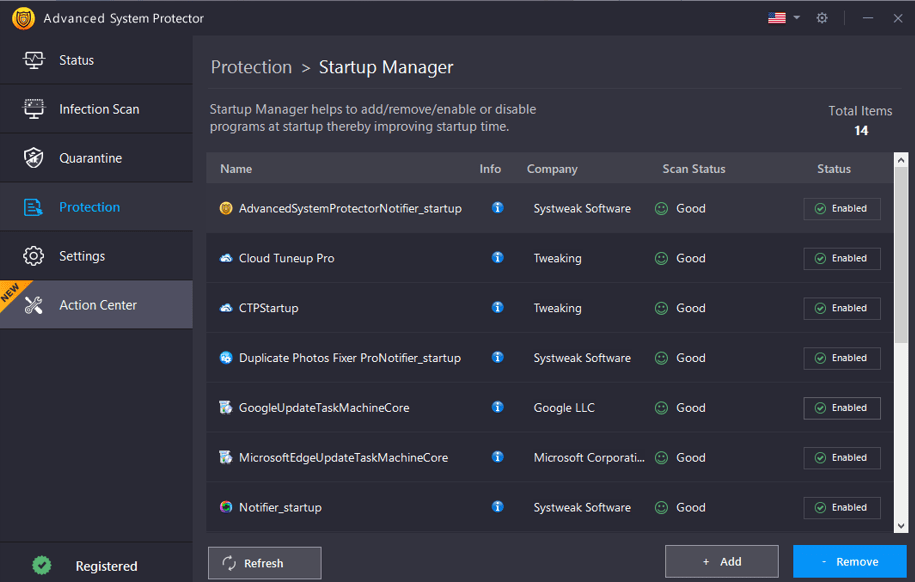The image size is (915, 582).
Task: Show info for Notifier_startup
Action: [497, 507]
